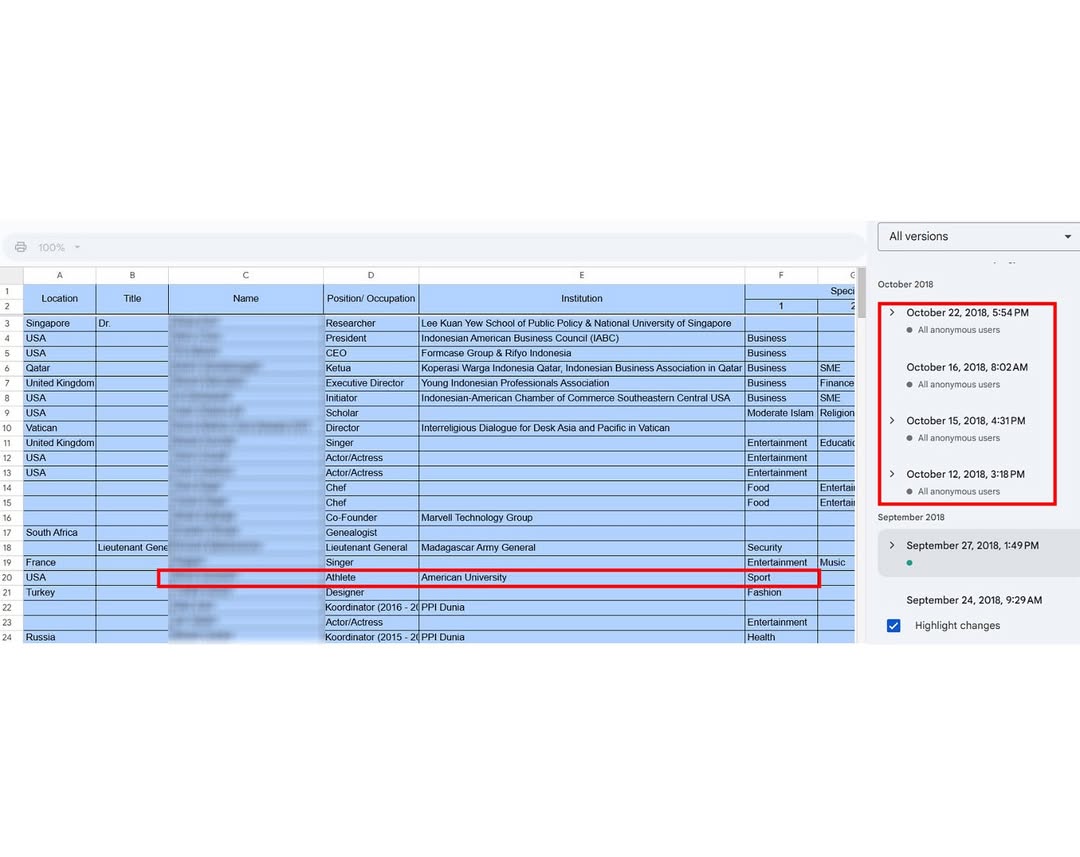This screenshot has width=1080, height=857.
Task: Open the 100% zoom dropdown
Action: pos(59,247)
